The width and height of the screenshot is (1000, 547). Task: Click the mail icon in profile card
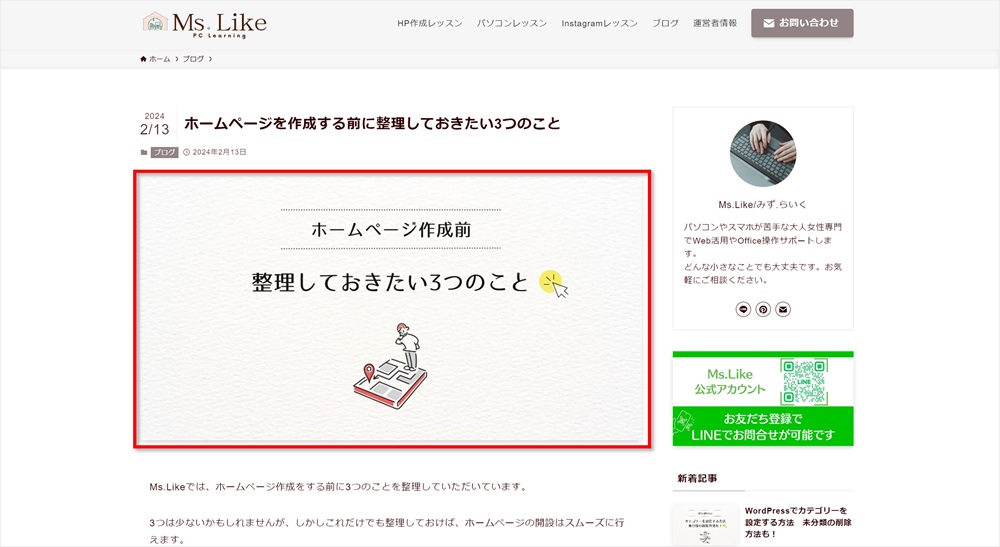coord(783,309)
